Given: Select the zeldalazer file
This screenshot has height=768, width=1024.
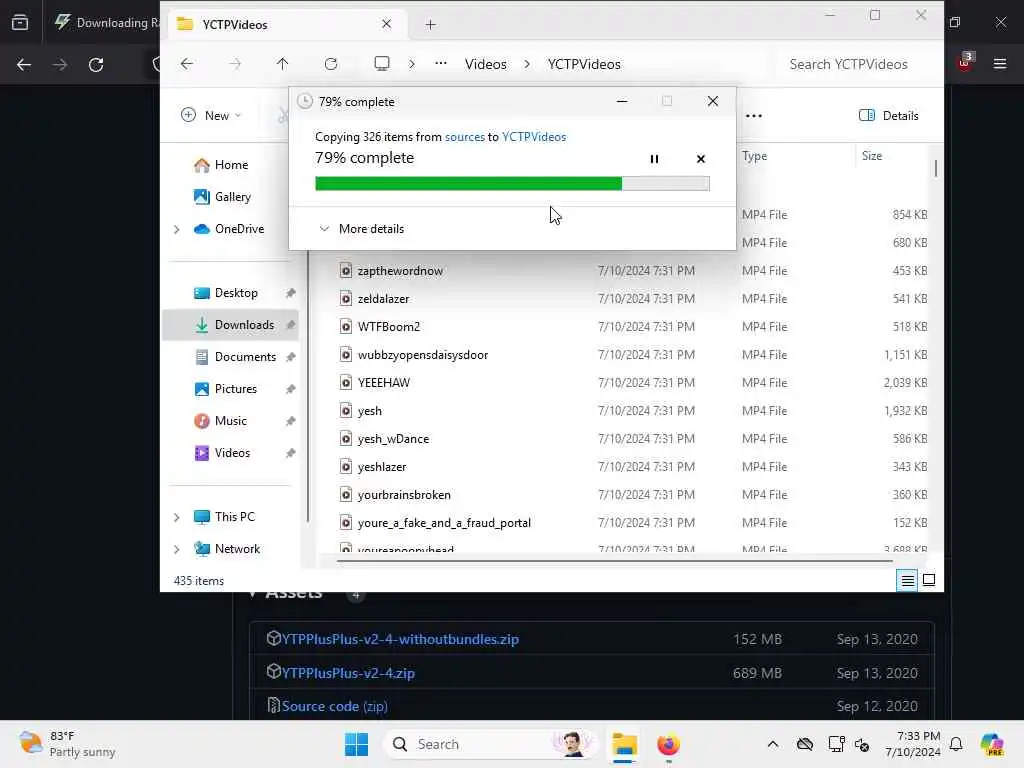Looking at the screenshot, I should pos(383,299).
